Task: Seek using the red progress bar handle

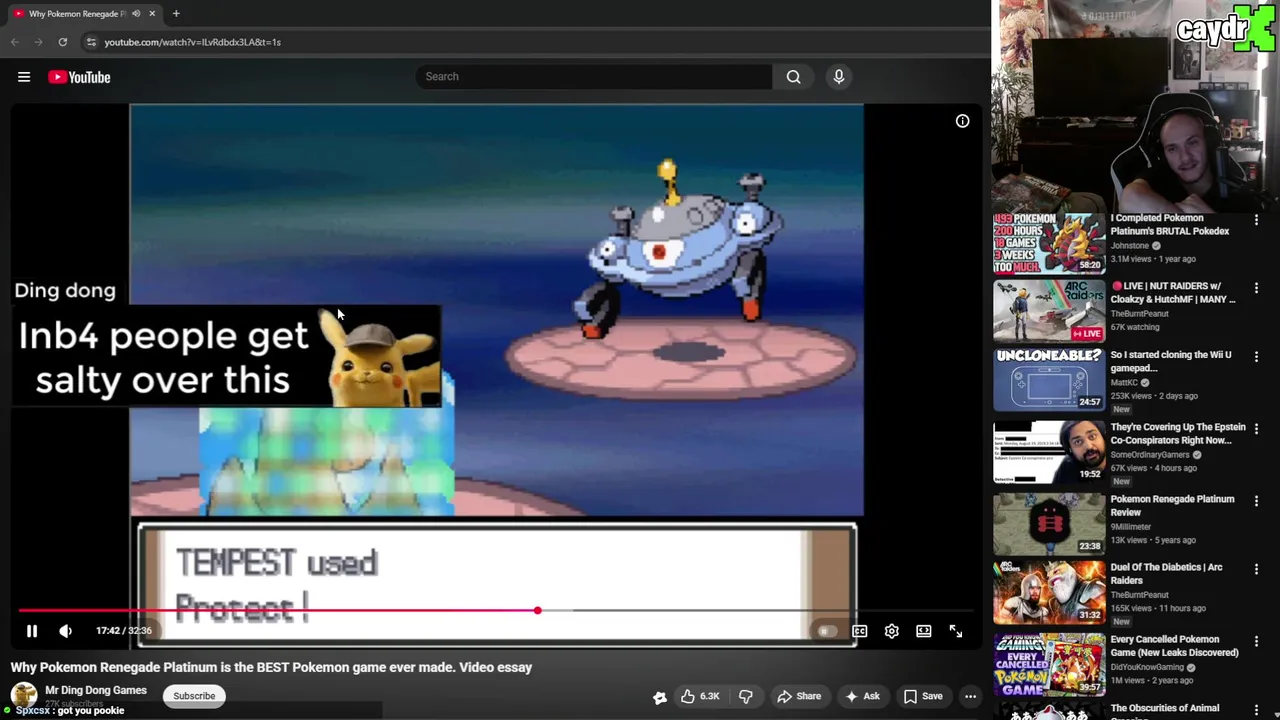Action: (x=537, y=610)
